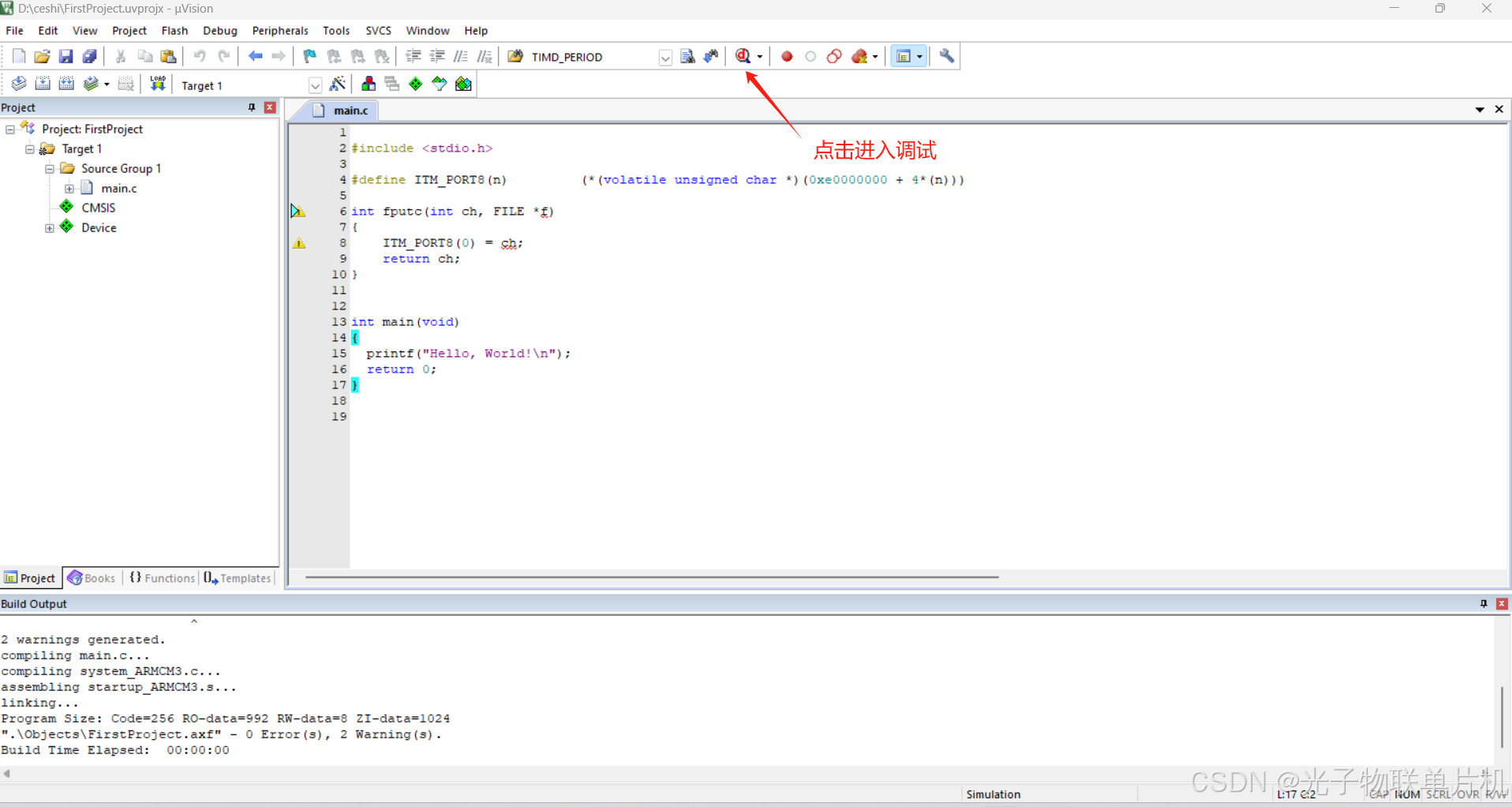
Task: Uncomment the selected lines
Action: pos(485,56)
